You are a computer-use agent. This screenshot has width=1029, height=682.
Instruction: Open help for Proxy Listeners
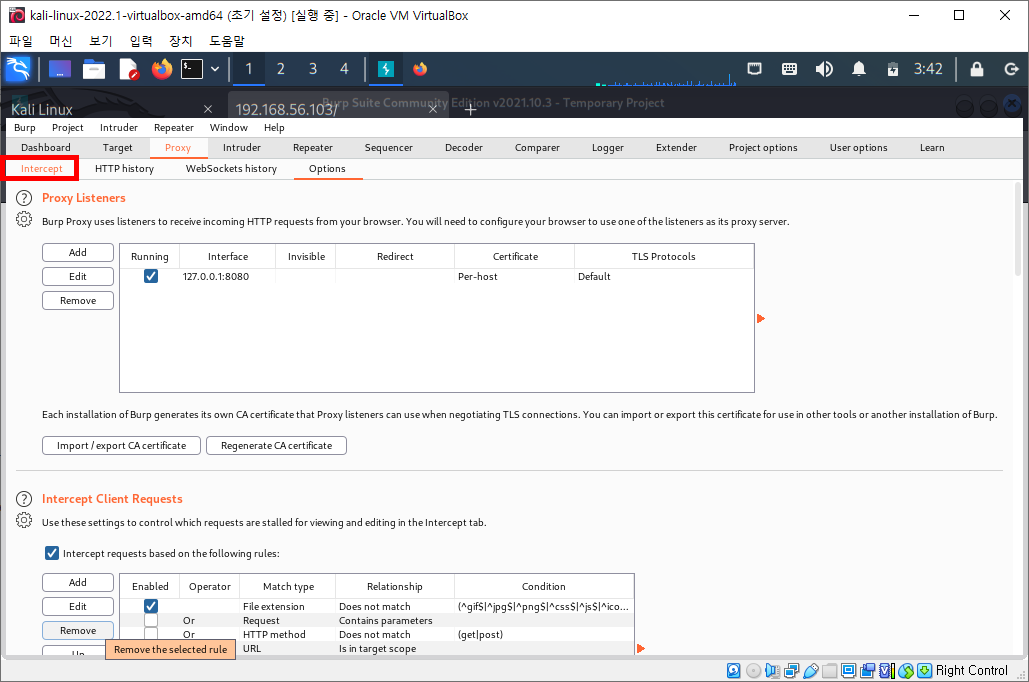(24, 198)
